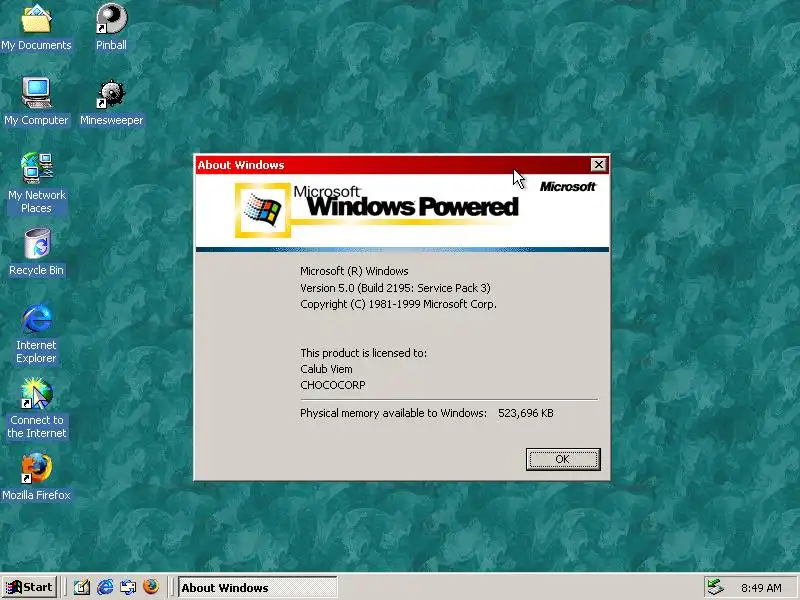The image size is (800, 600).
Task: Click 'This product is licensed to:' text
Action: tap(363, 353)
